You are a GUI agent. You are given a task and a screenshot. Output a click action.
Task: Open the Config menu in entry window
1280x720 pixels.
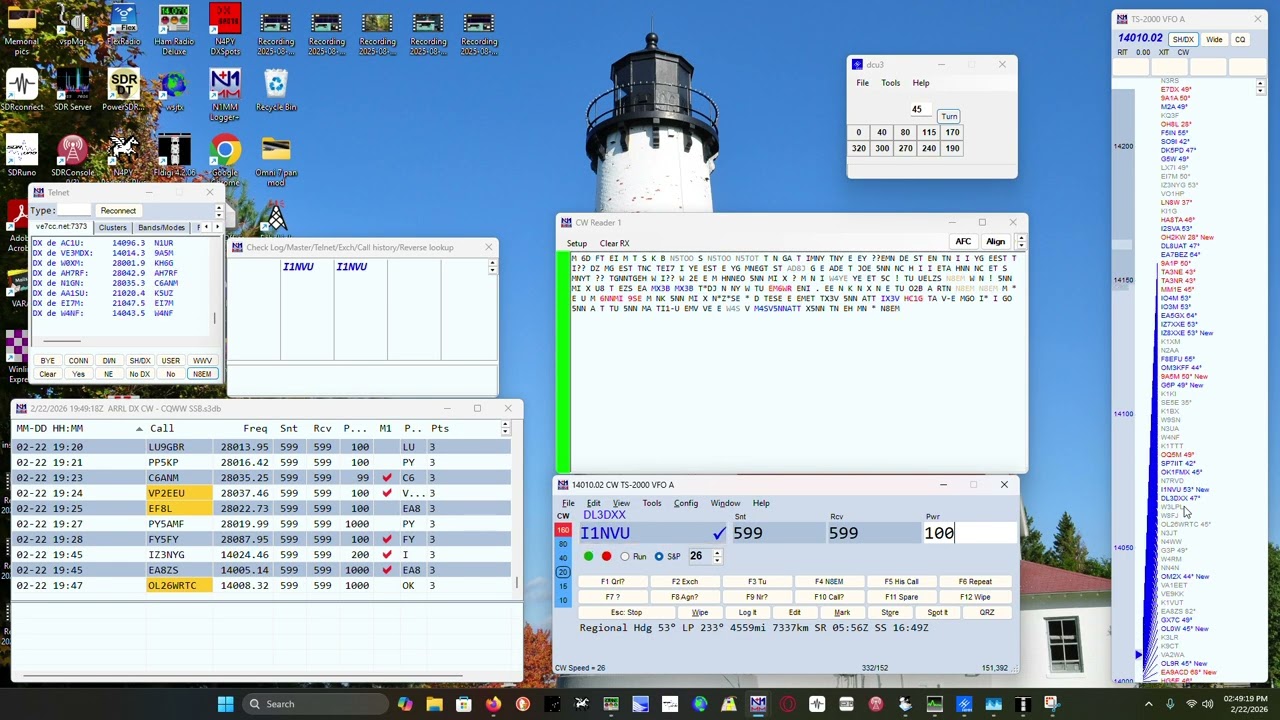click(x=686, y=503)
